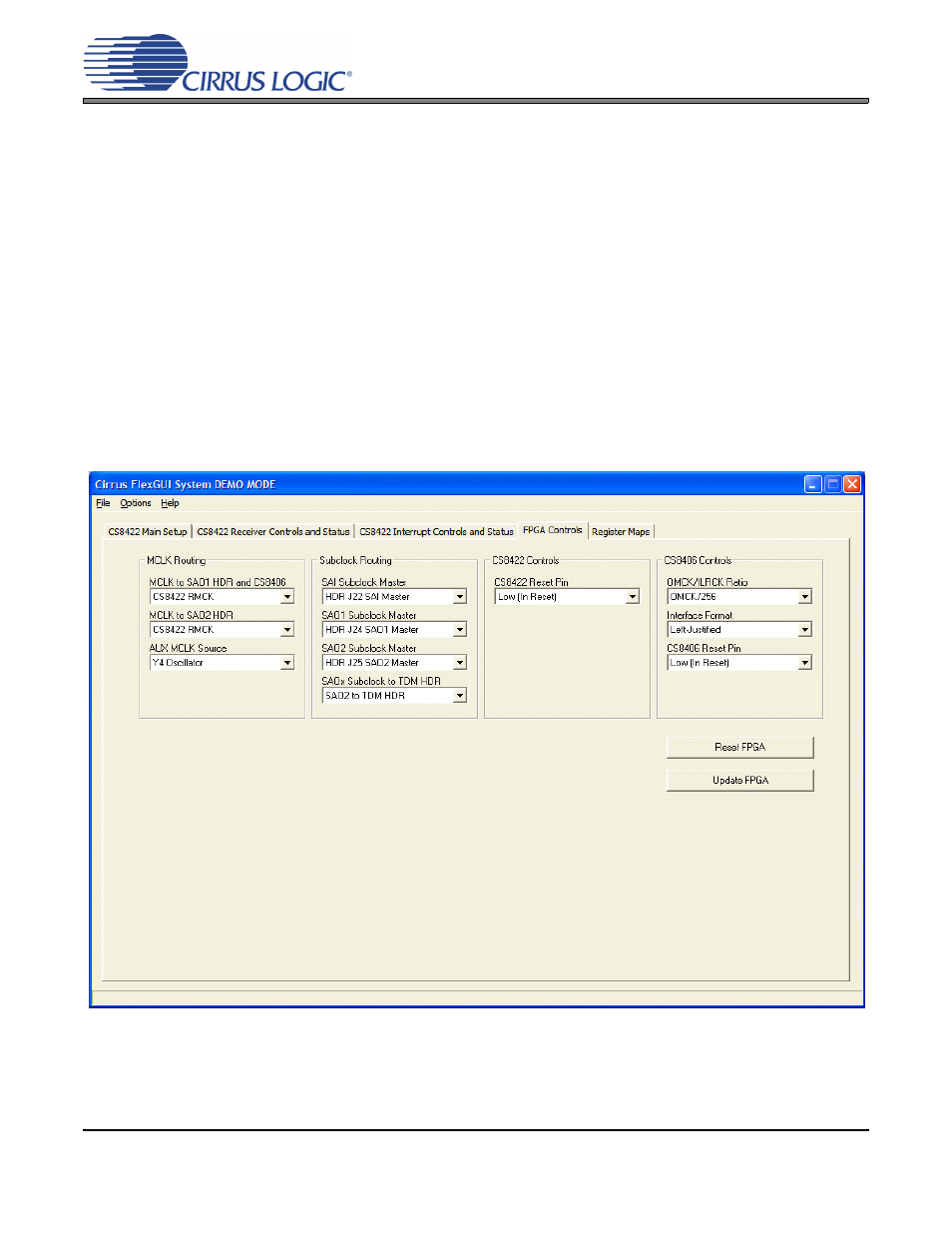Image resolution: width=952 pixels, height=1233 pixels.
Task: Open the AUX MCLK Source dropdown
Action: 222,662
